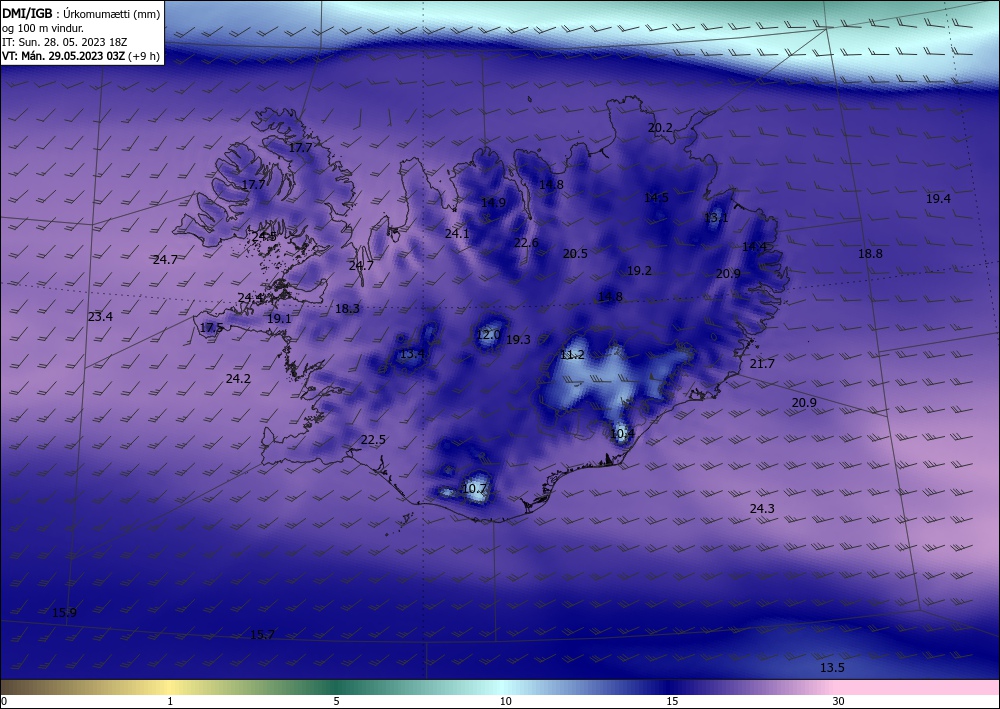Click the map value 22.6
Viewport: 1000px width, 709px height.
coord(526,242)
